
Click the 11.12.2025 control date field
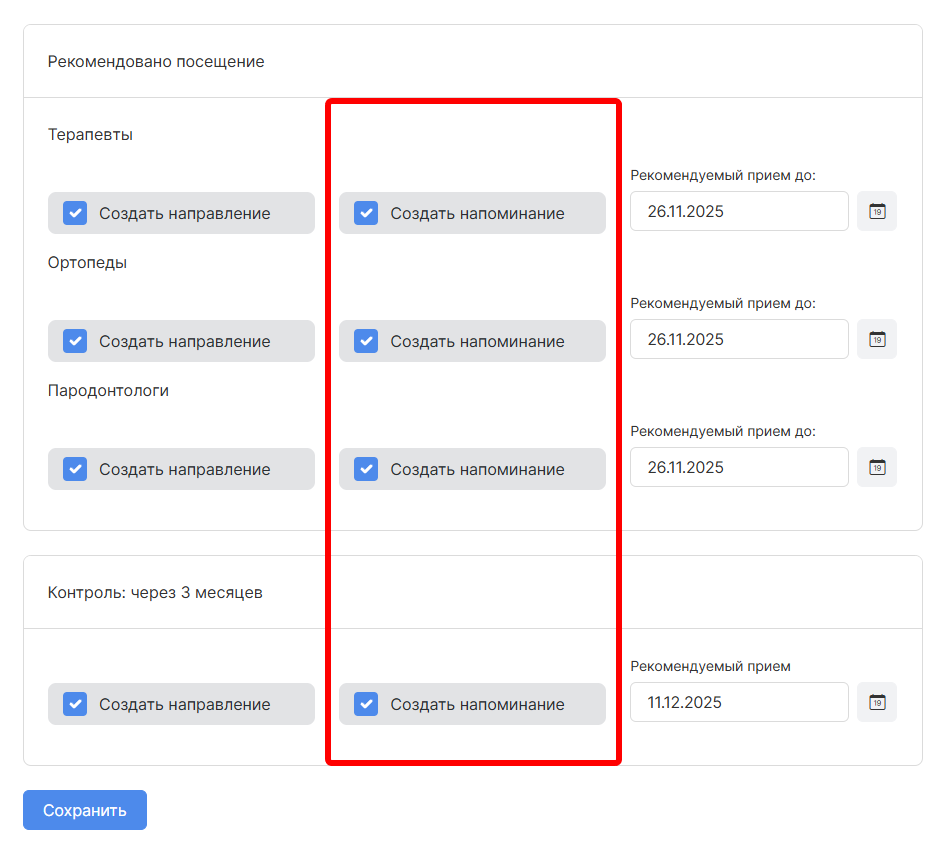[738, 703]
